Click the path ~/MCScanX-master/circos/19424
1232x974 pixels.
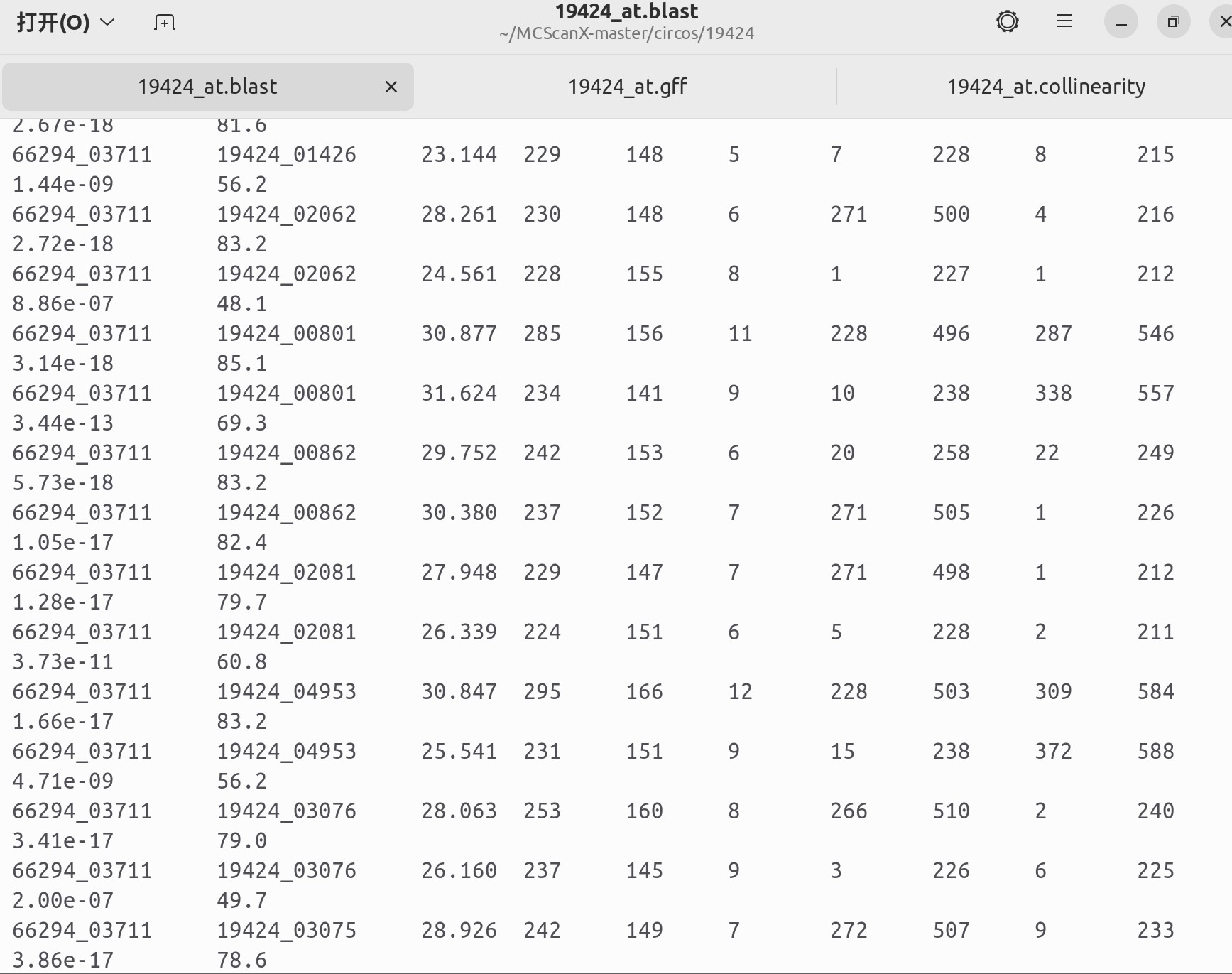click(626, 33)
